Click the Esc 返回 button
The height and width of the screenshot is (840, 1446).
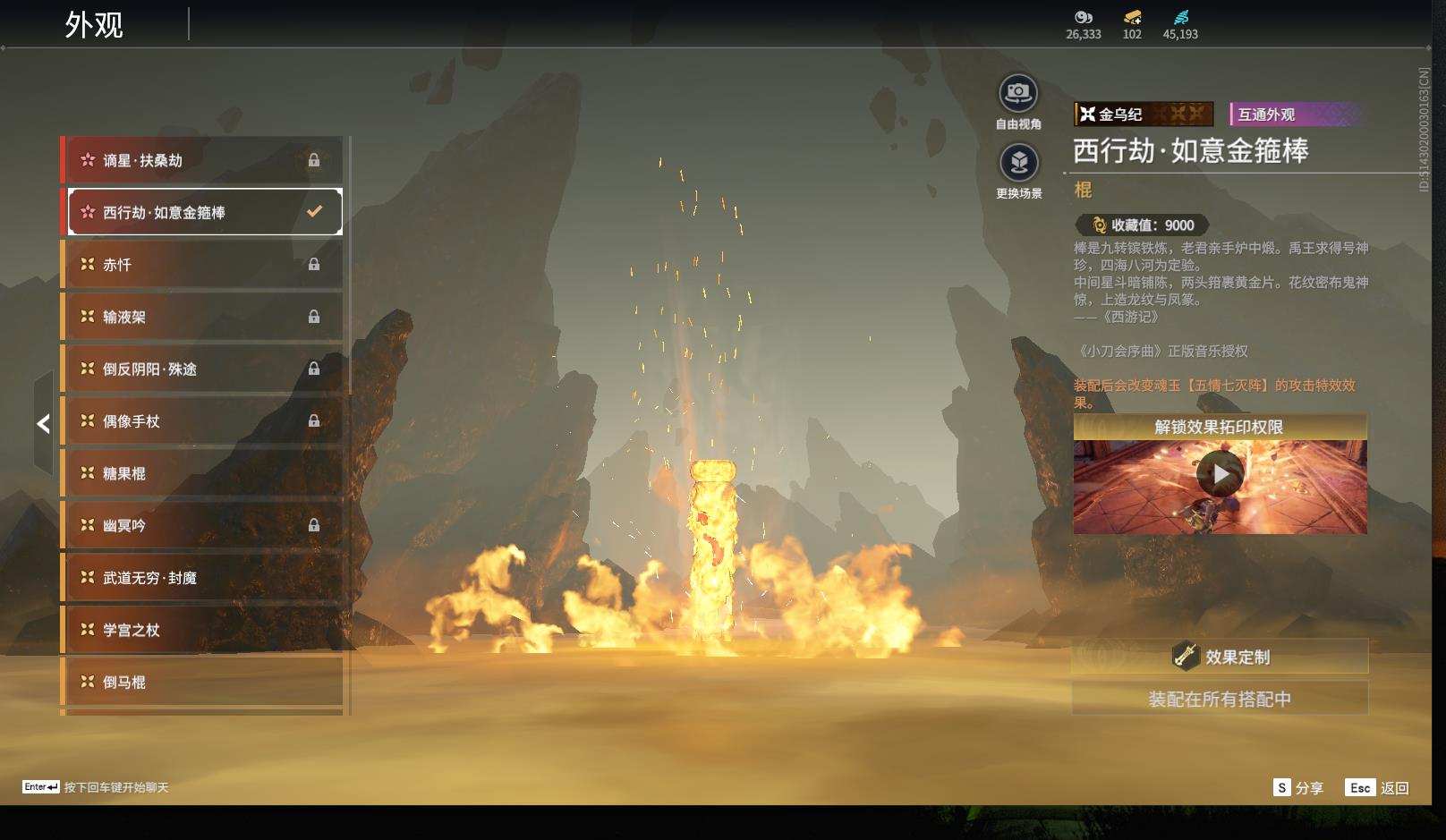(x=1377, y=787)
